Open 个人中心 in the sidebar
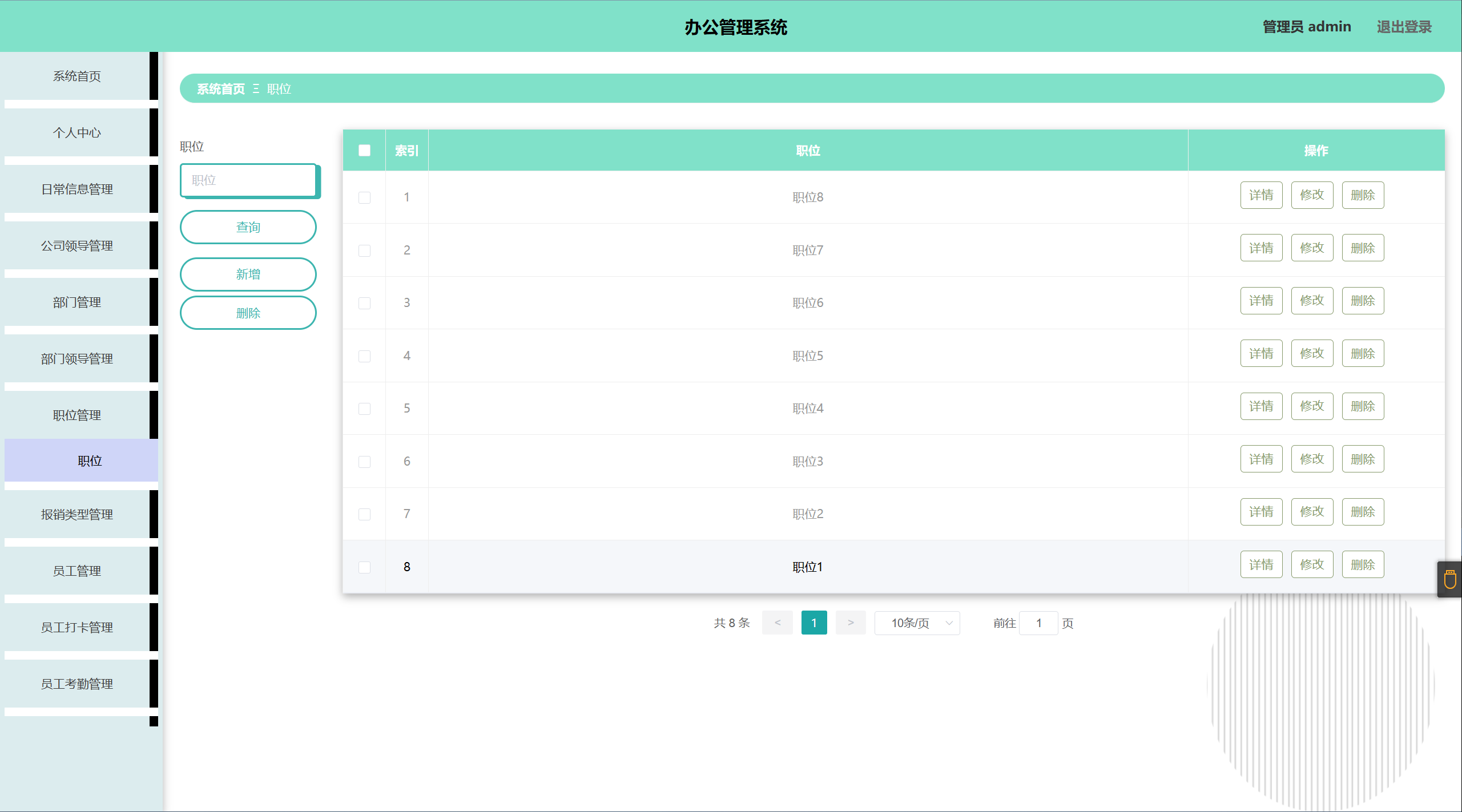 pos(77,132)
